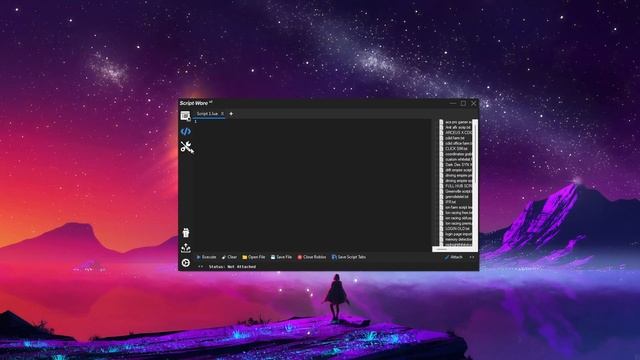Collapse the script list with right arrows
The image size is (640, 360).
click(472, 257)
